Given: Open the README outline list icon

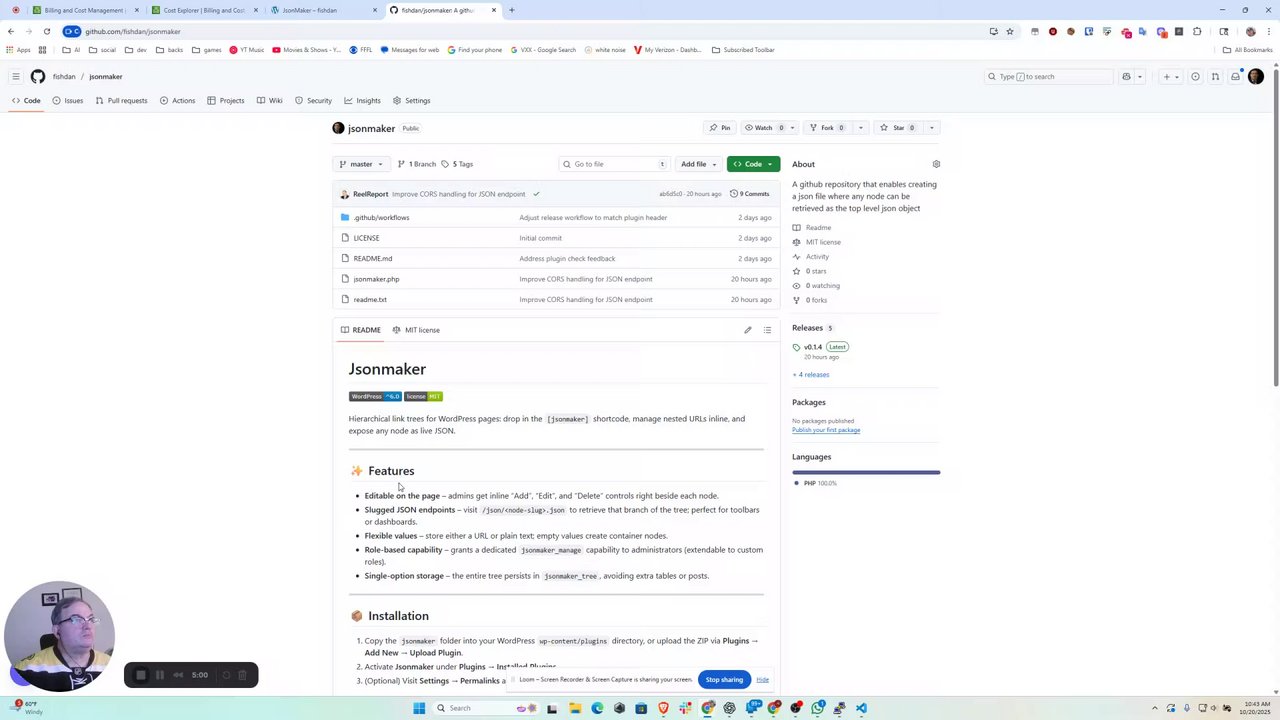Looking at the screenshot, I should [767, 330].
